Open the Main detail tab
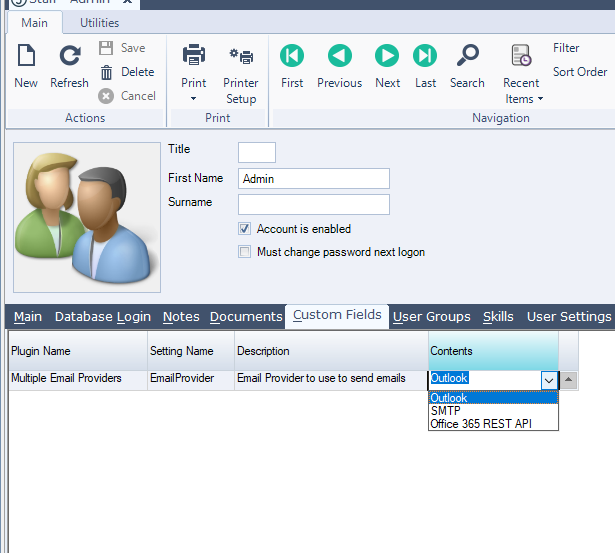Viewport: 615px width, 553px height. (28, 317)
